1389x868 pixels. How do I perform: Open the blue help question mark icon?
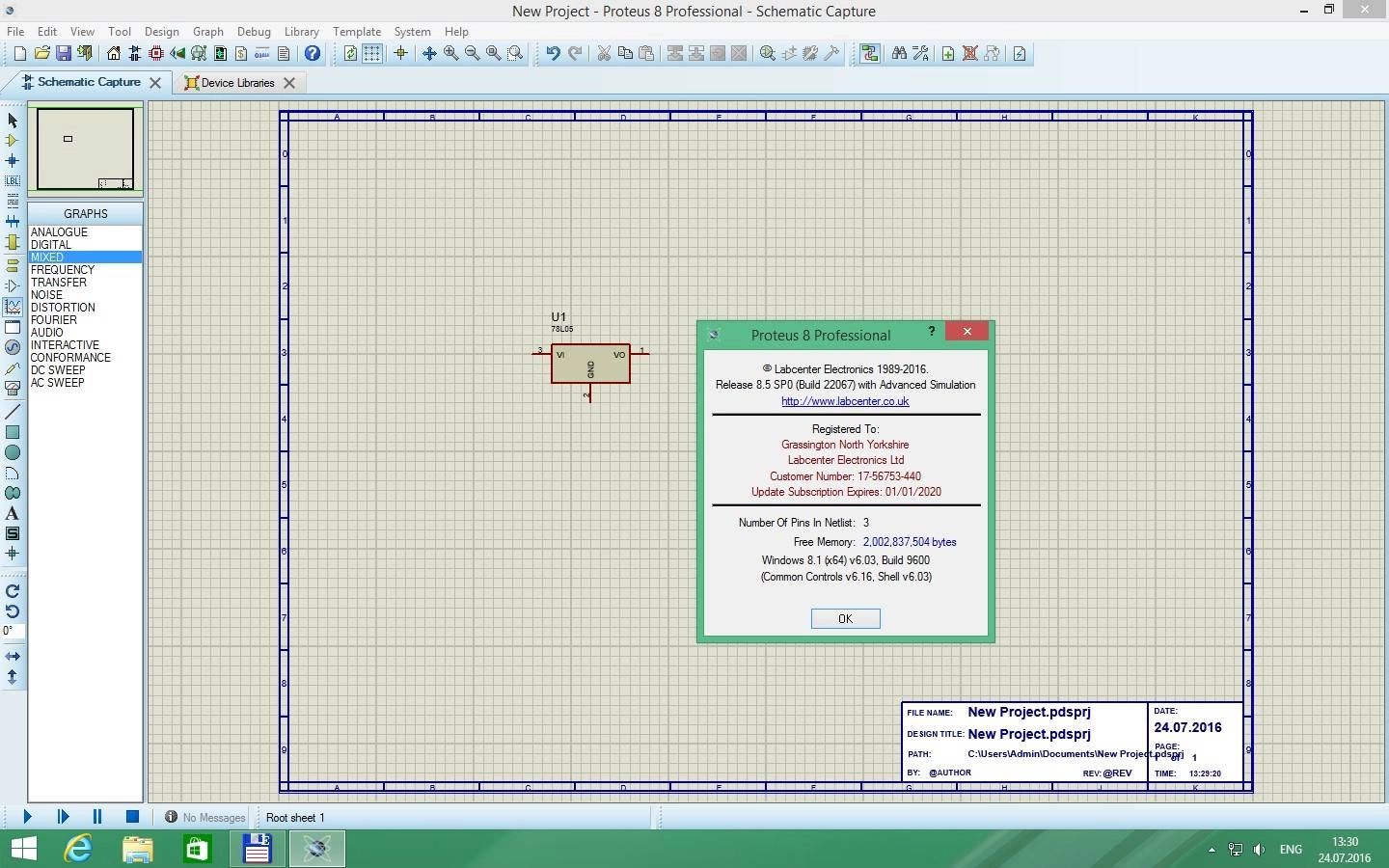[x=312, y=53]
